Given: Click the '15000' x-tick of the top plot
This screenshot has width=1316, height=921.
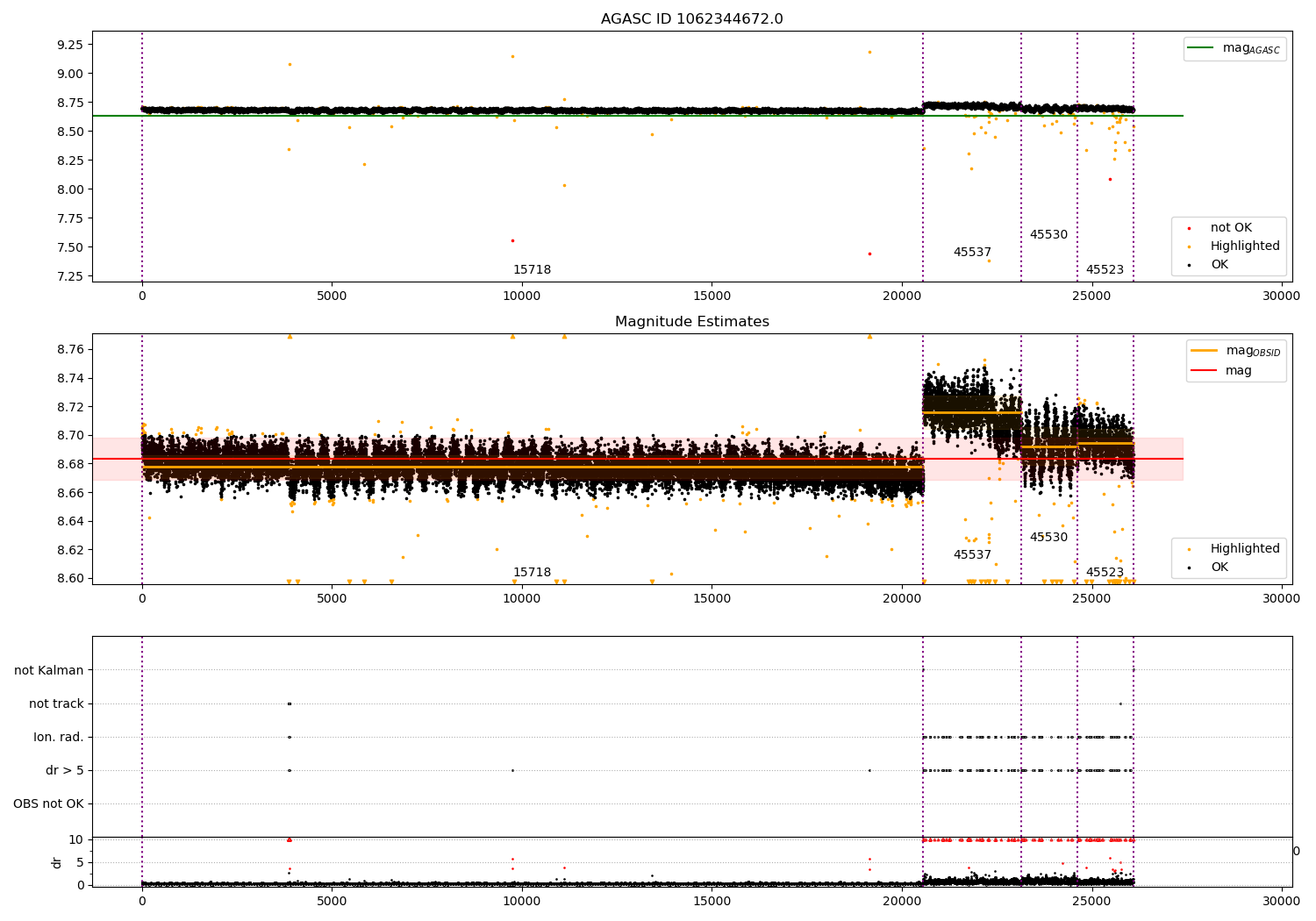Looking at the screenshot, I should pos(712,296).
